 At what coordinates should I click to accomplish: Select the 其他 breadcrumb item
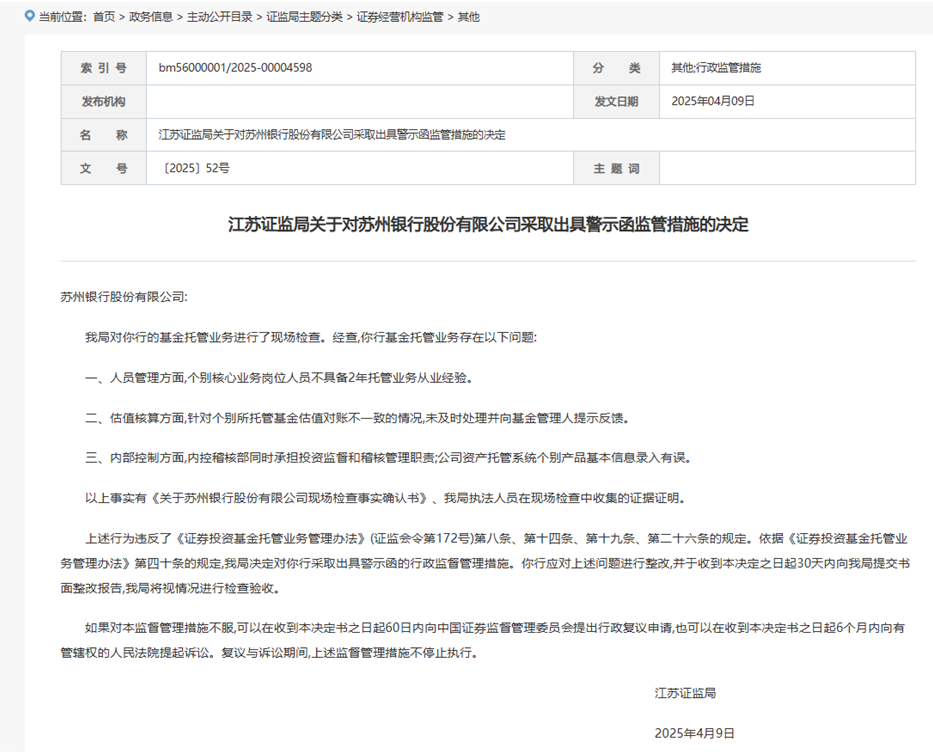468,17
